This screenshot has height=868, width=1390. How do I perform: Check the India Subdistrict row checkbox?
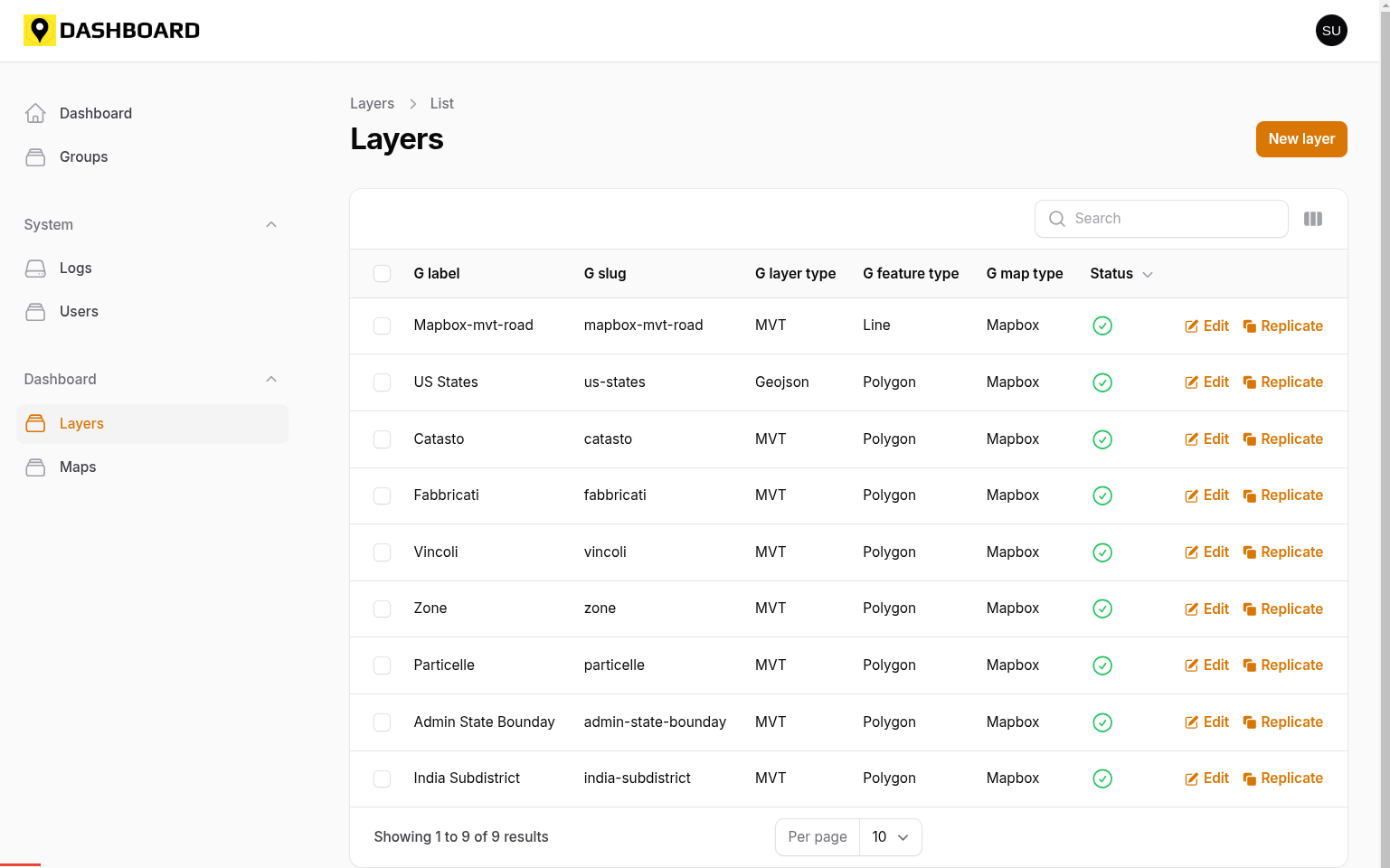click(383, 778)
